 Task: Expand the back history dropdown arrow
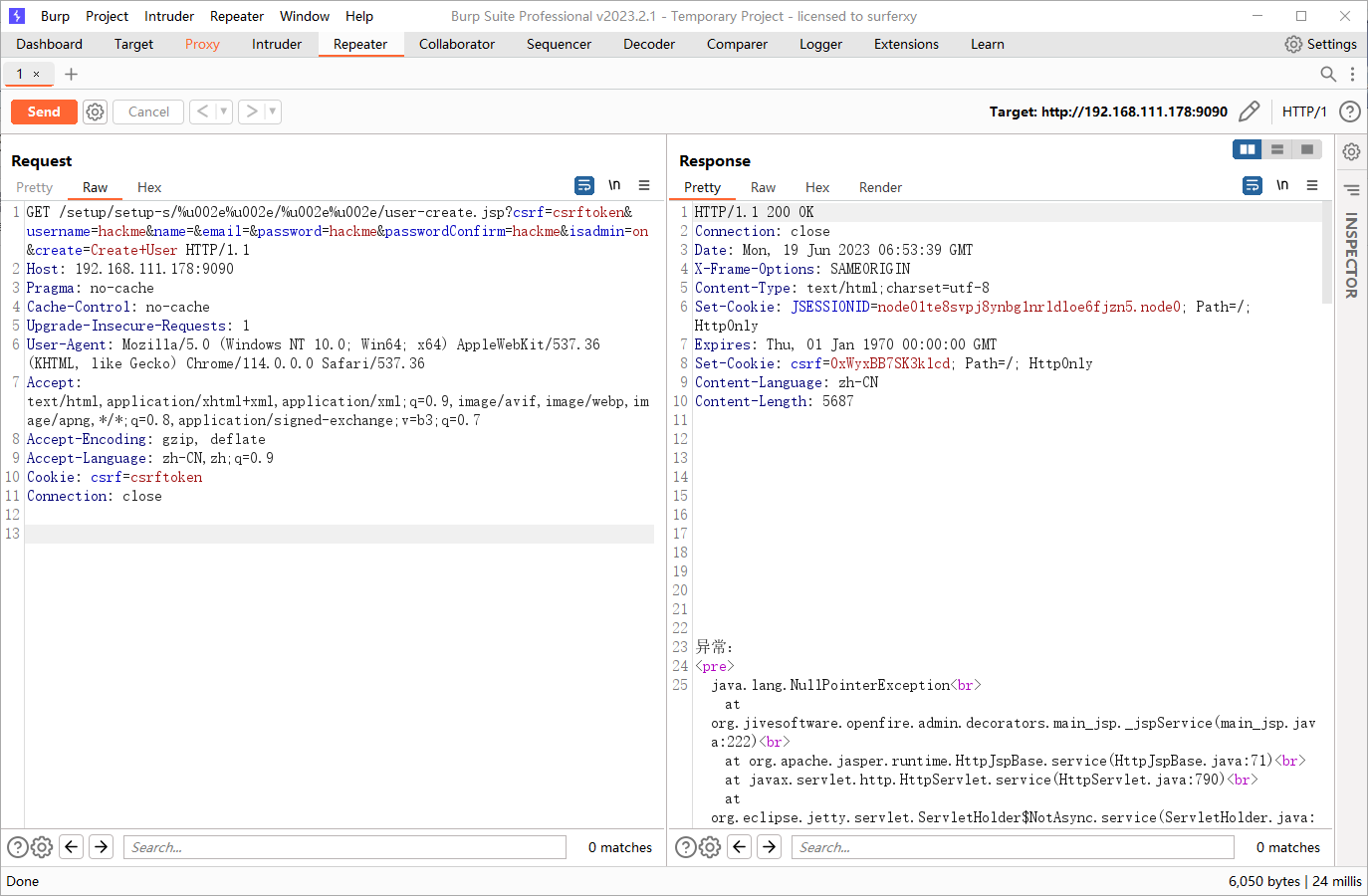[224, 112]
